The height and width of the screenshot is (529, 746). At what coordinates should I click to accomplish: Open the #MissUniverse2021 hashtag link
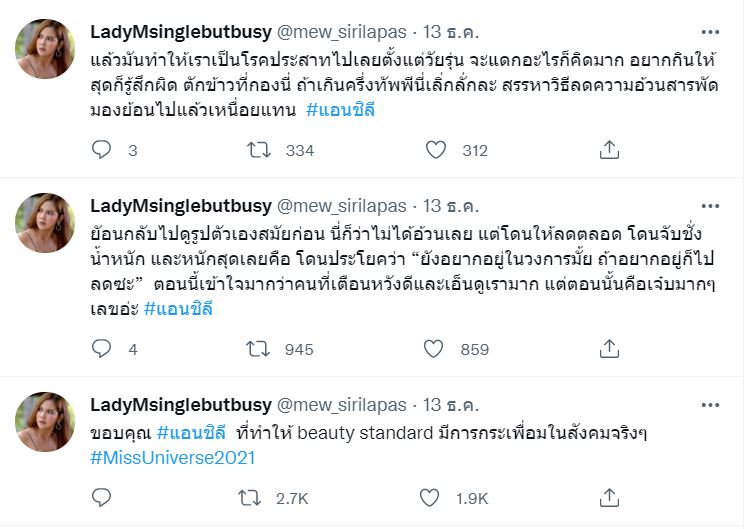point(173,458)
